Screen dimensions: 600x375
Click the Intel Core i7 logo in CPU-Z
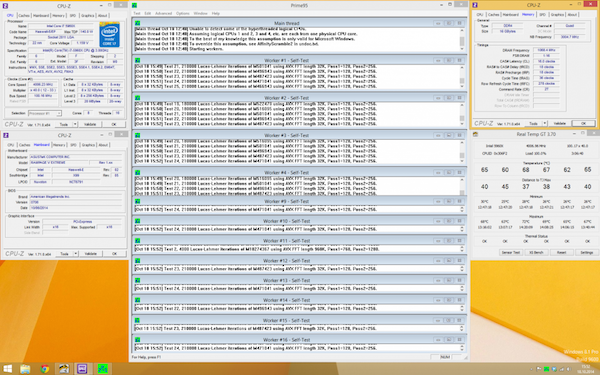tap(109, 34)
